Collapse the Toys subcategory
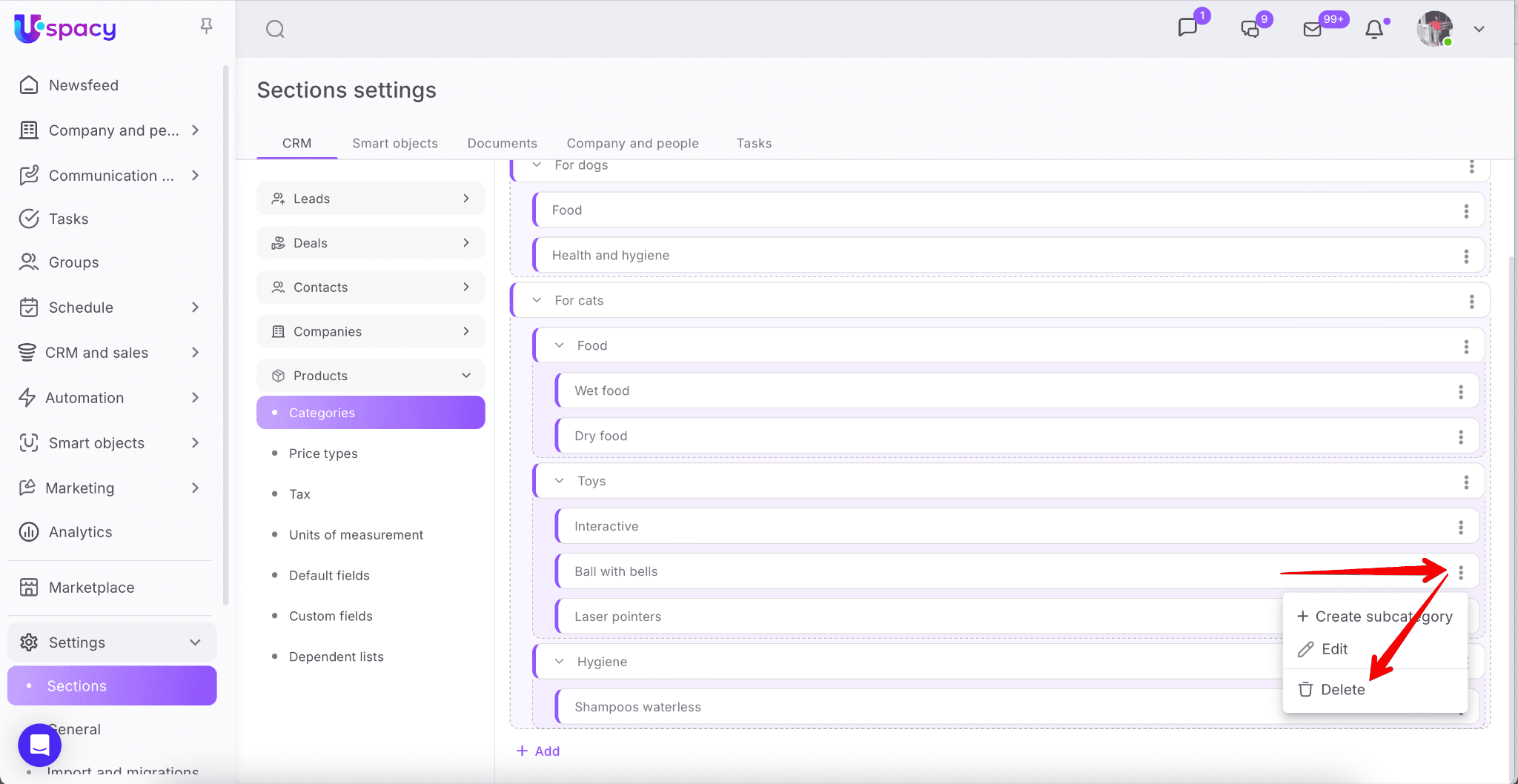Image resolution: width=1518 pixels, height=784 pixels. coord(560,481)
